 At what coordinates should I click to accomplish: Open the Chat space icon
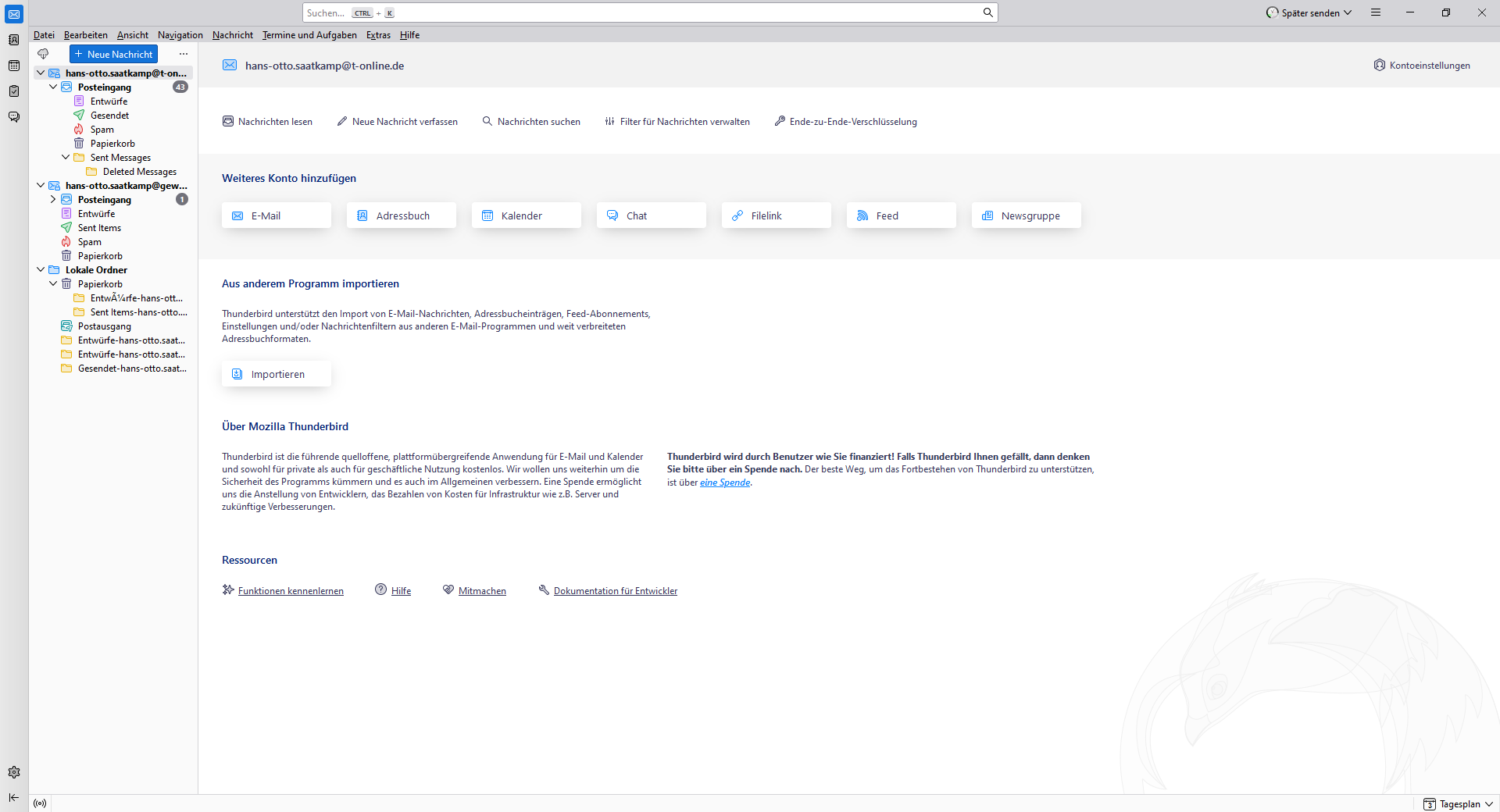pyautogui.click(x=14, y=117)
